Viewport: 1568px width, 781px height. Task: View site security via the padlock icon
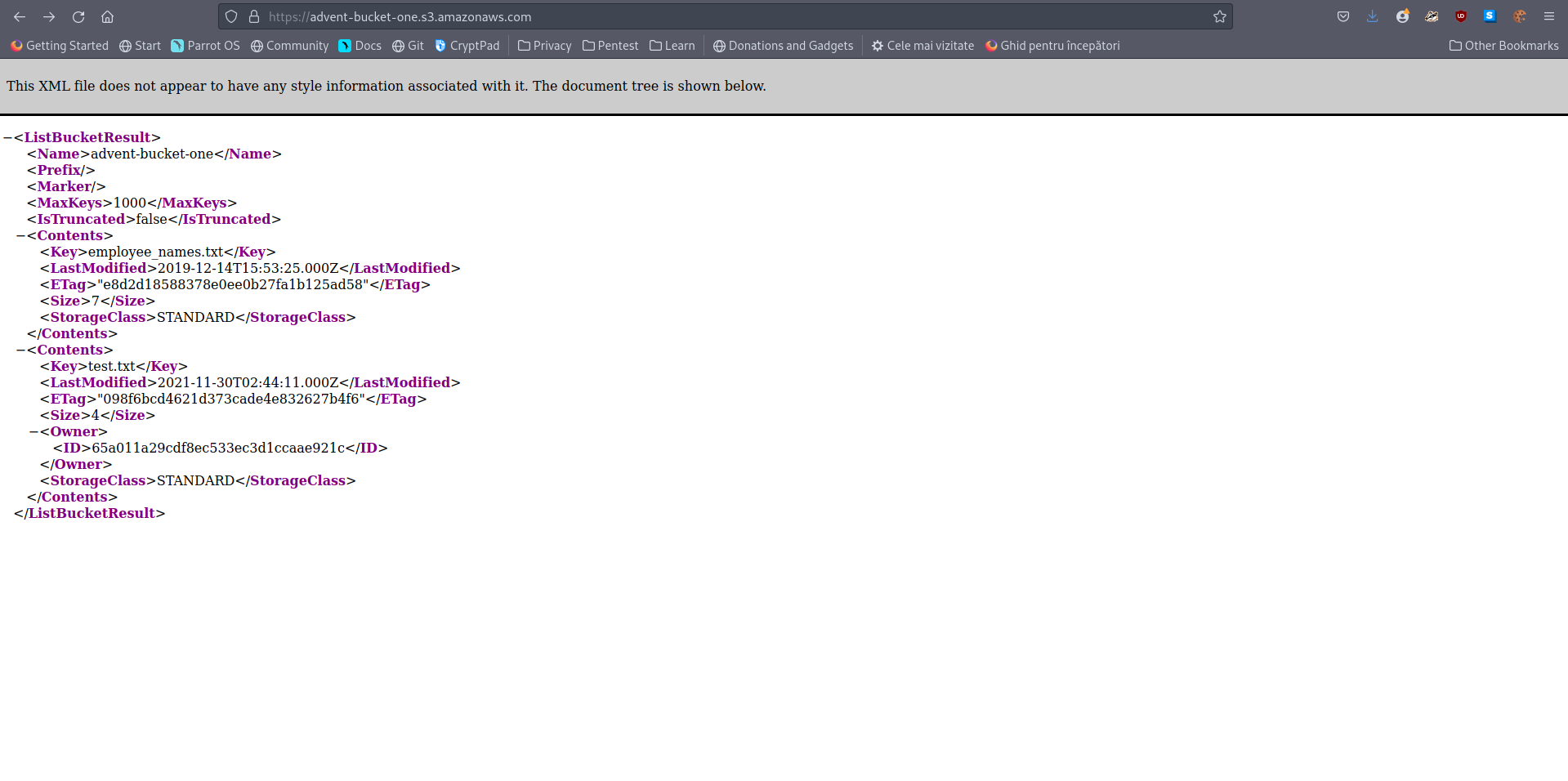click(254, 16)
